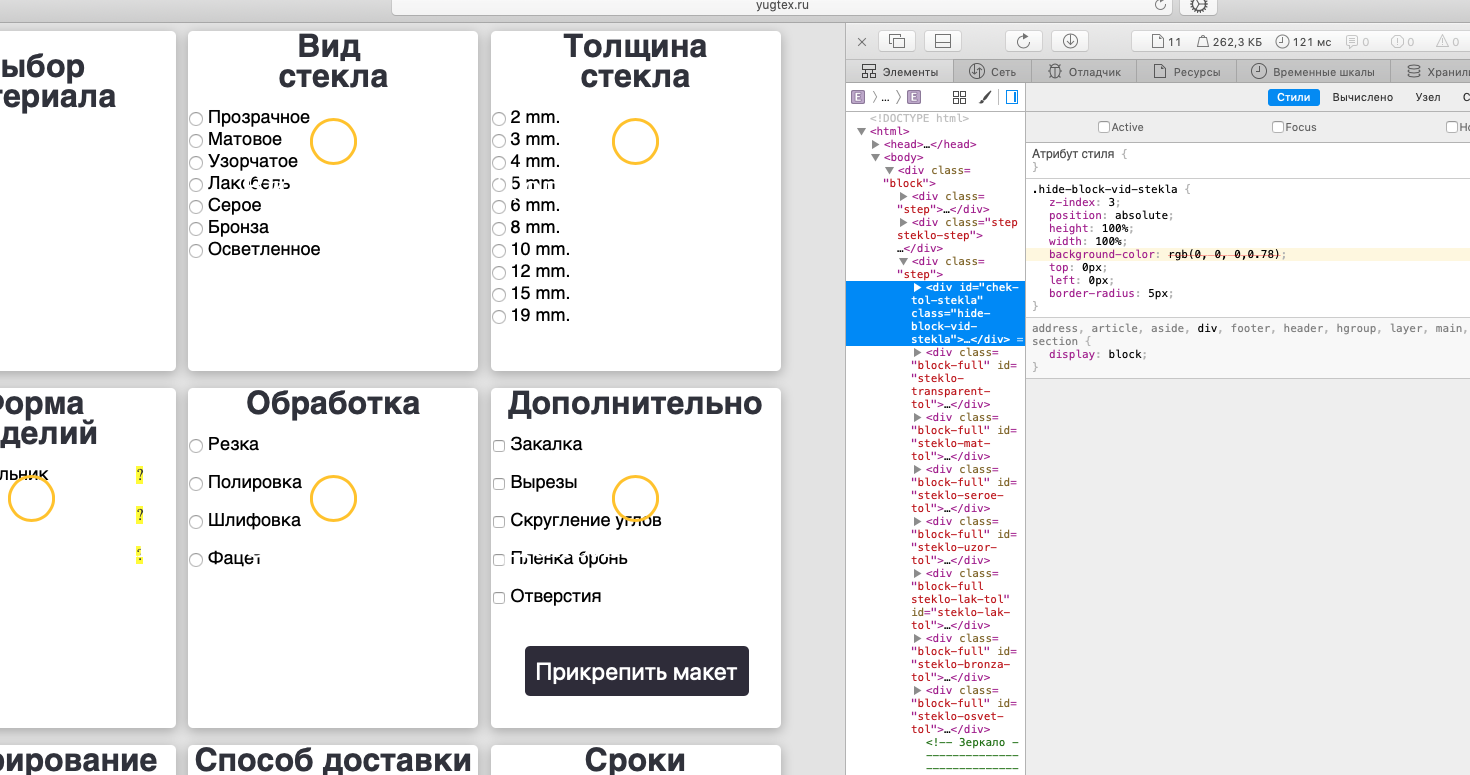Expand steklo-mat-tol div node
Viewport: 1470px width, 775px height.
[x=918, y=417]
